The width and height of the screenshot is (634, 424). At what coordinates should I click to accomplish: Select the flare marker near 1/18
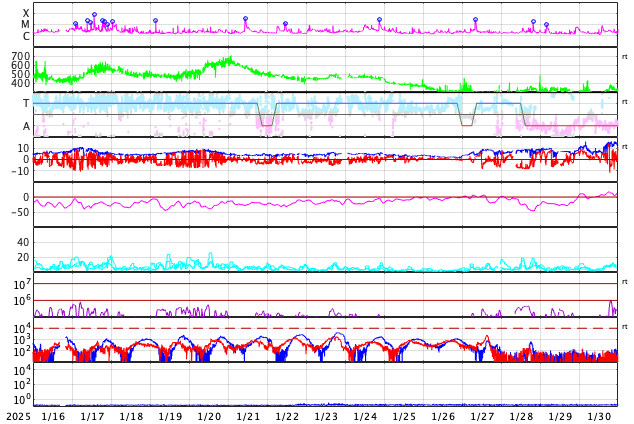coord(155,20)
